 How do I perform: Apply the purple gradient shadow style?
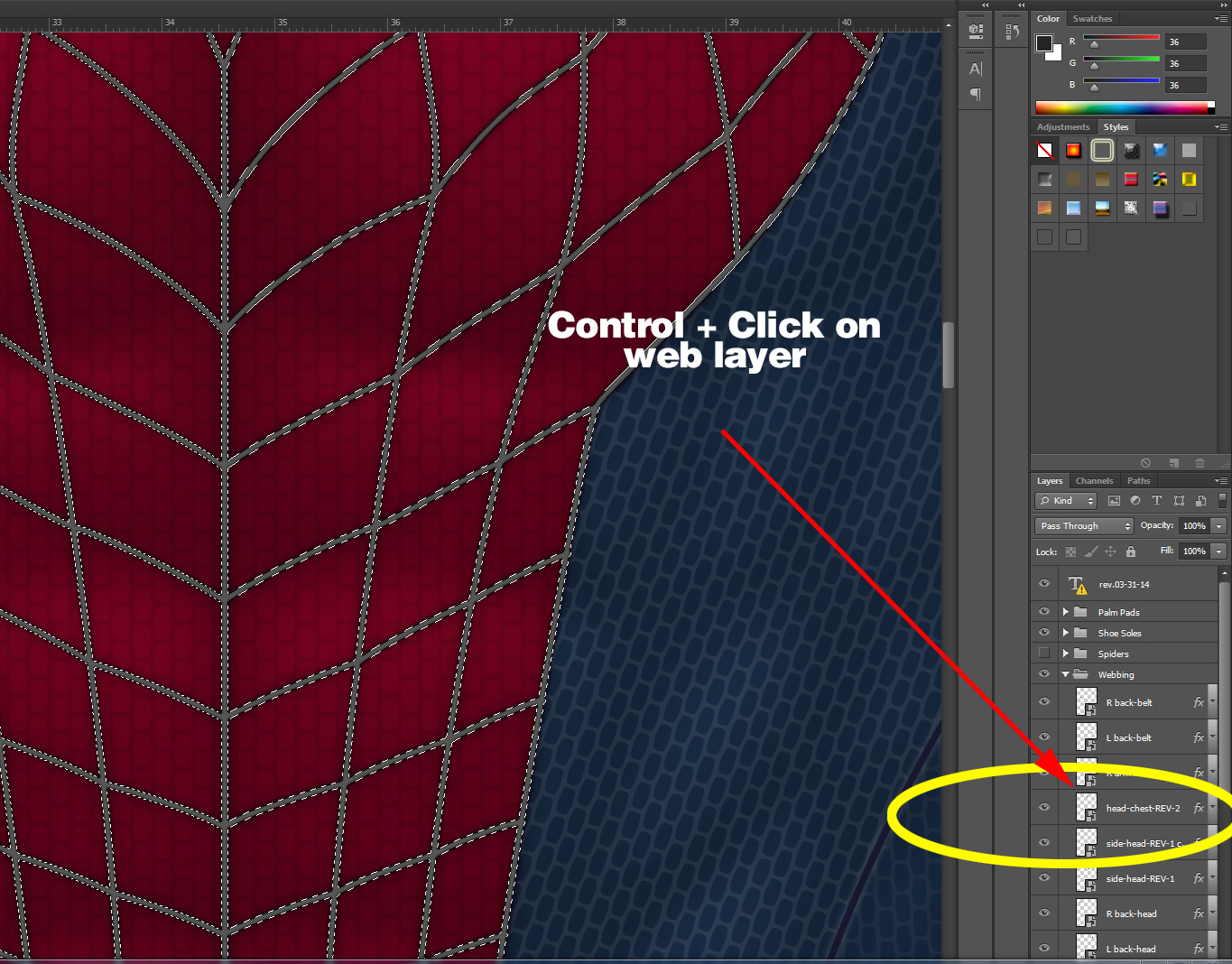pos(1160,209)
